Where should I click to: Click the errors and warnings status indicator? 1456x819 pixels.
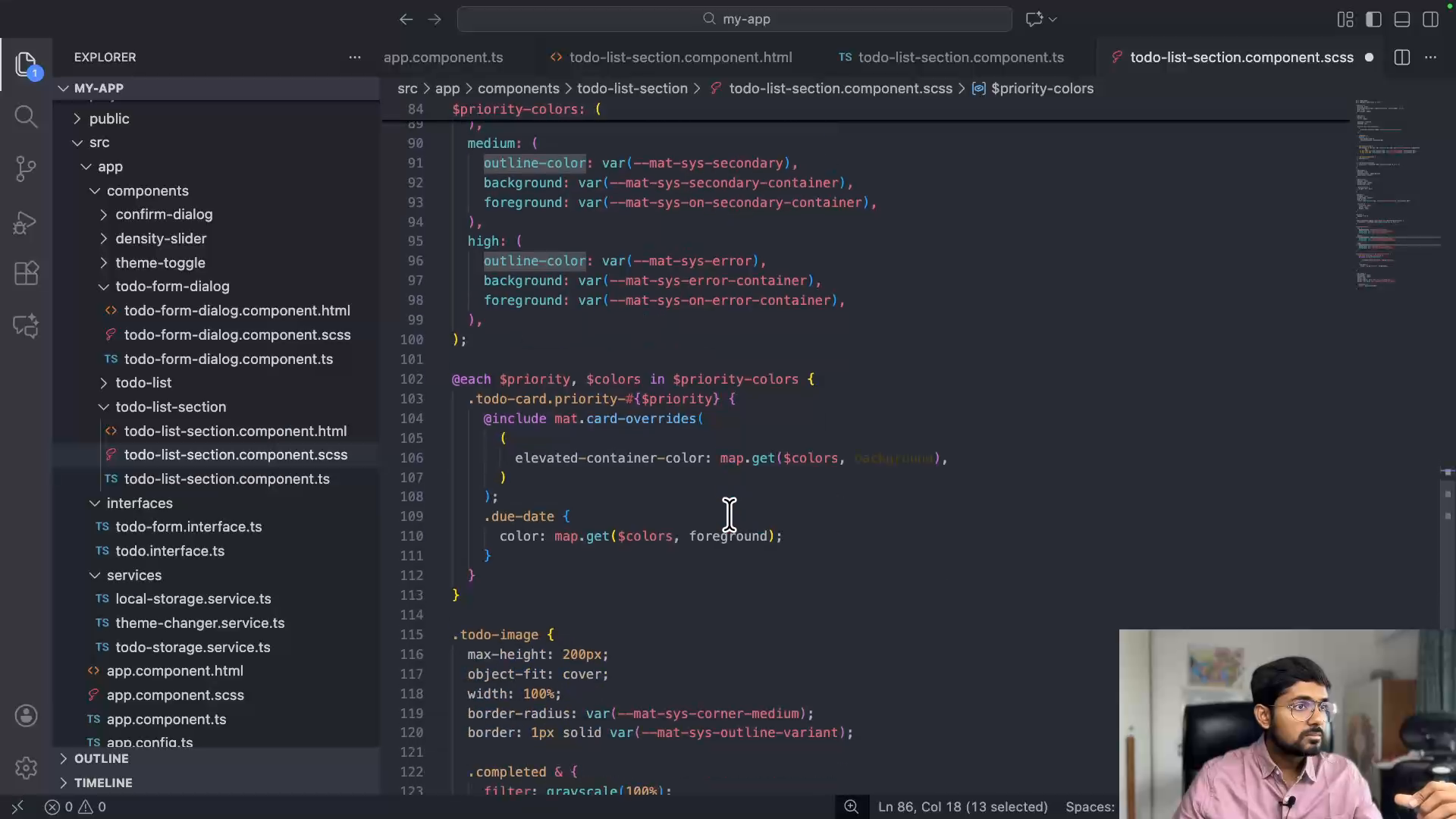(75, 807)
